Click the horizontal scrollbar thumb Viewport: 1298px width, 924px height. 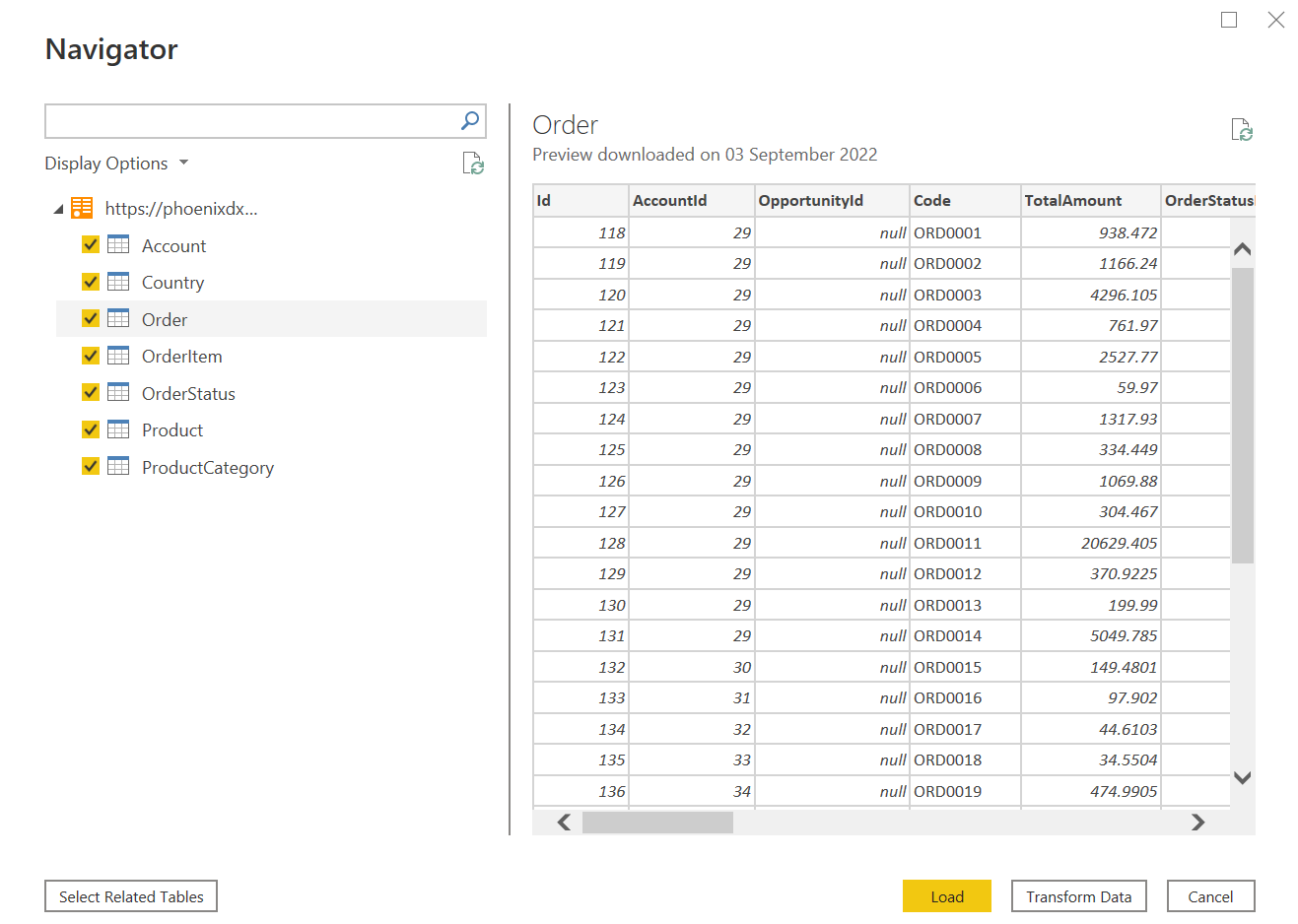(657, 823)
